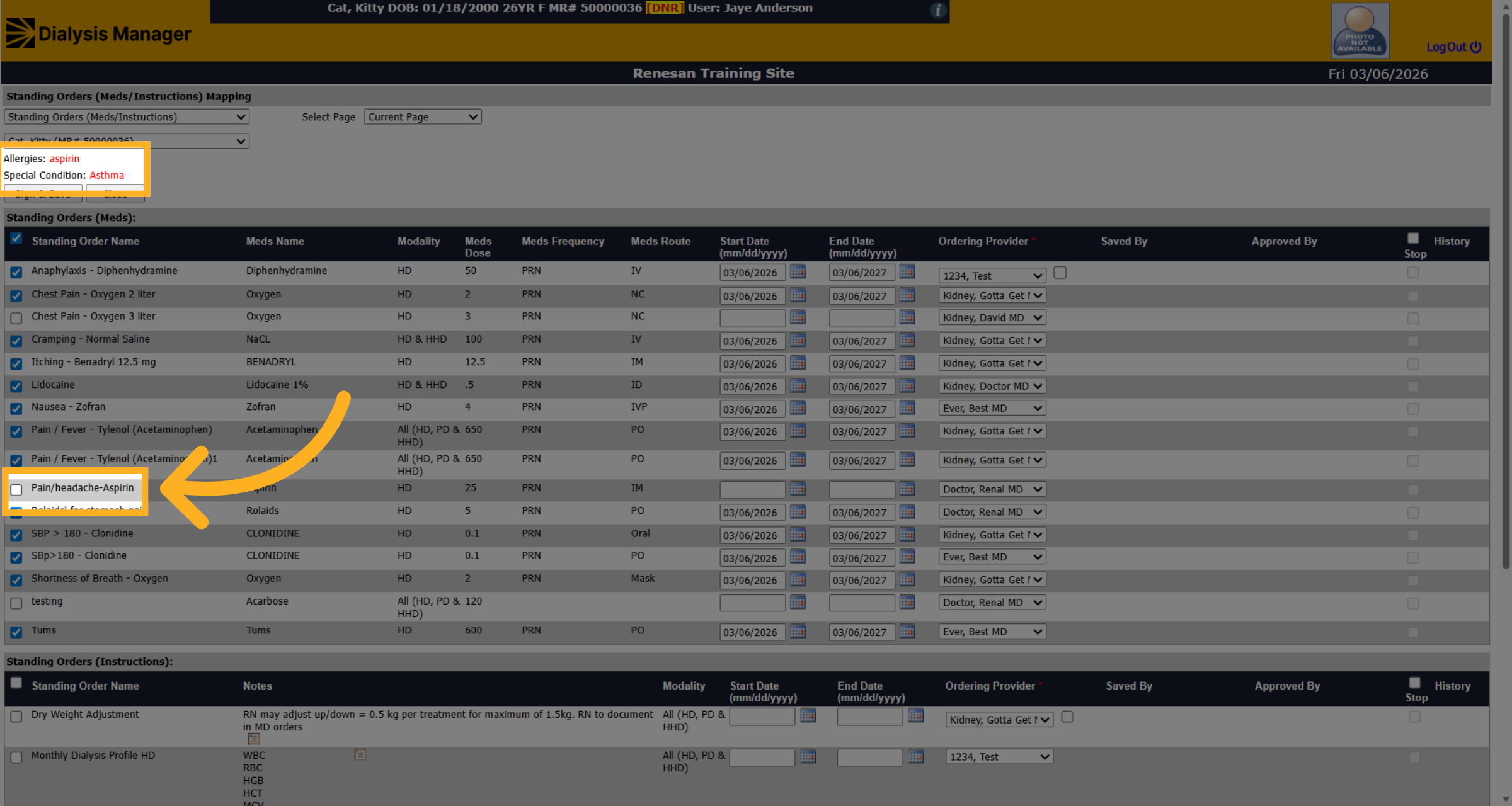Image resolution: width=1512 pixels, height=806 pixels.
Task: Toggle the select-all checkbox in Meds header
Action: pyautogui.click(x=16, y=238)
